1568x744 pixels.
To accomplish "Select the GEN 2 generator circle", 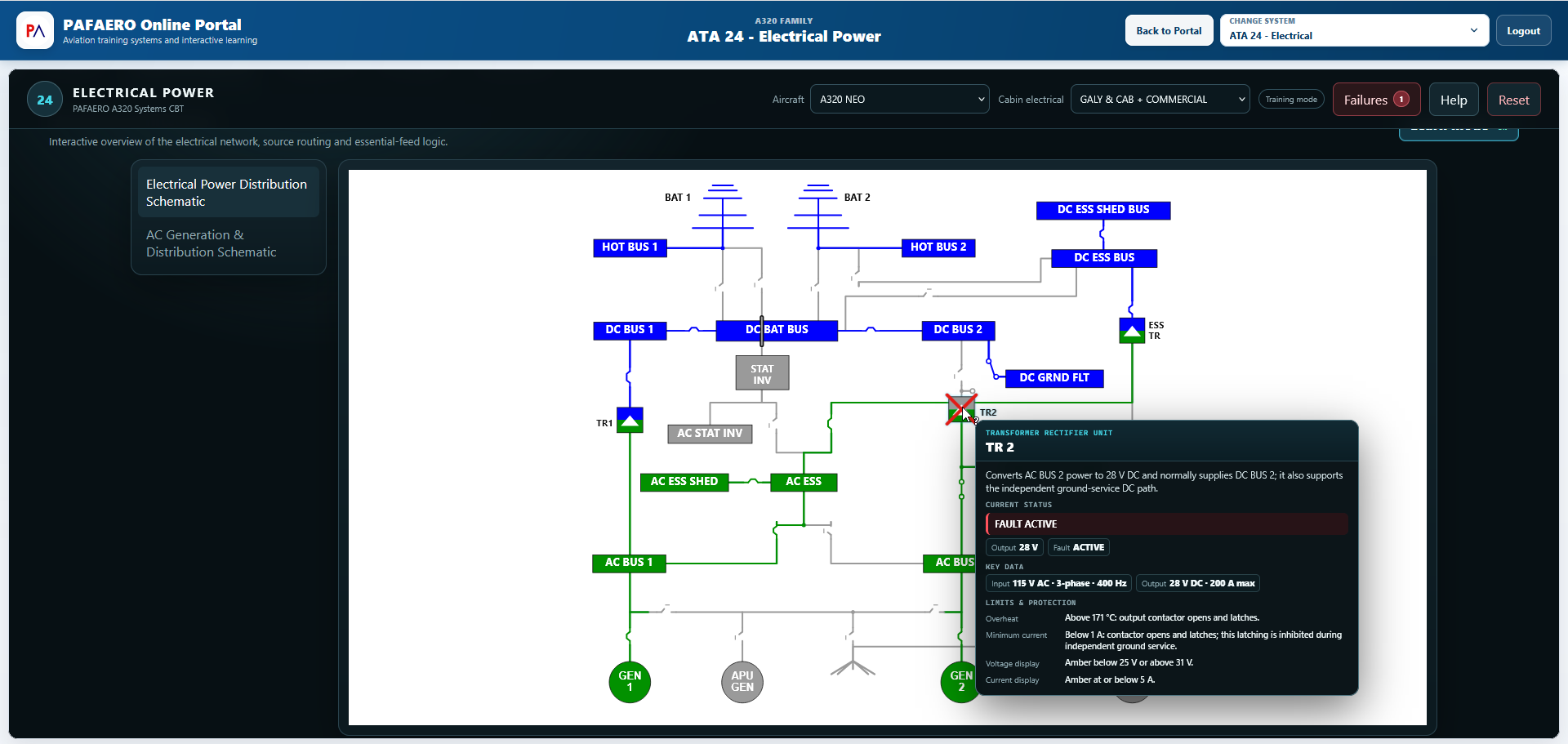I will 960,682.
